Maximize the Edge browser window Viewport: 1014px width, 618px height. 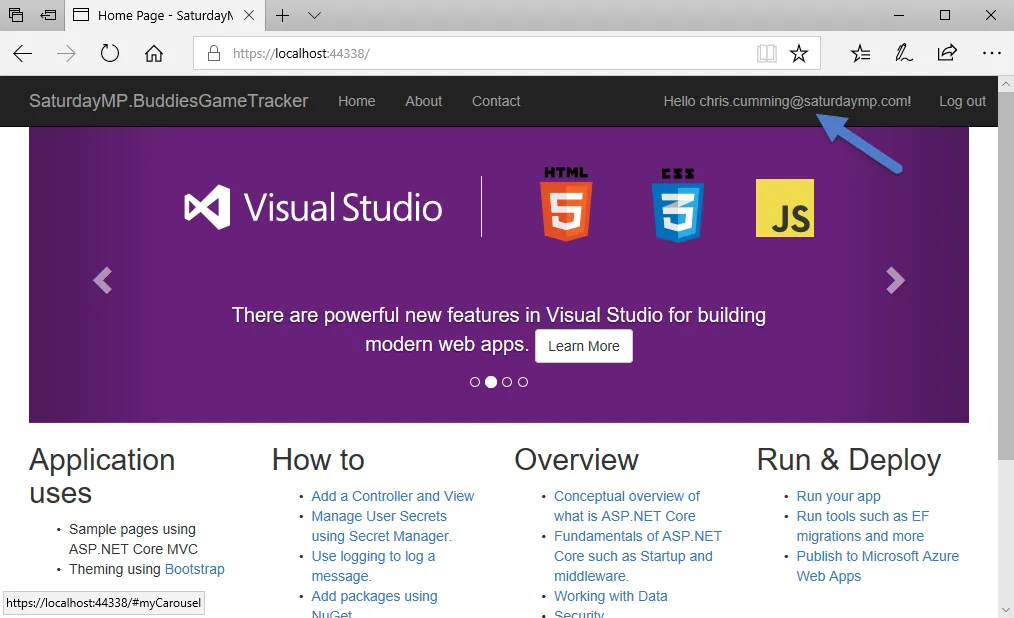[945, 15]
